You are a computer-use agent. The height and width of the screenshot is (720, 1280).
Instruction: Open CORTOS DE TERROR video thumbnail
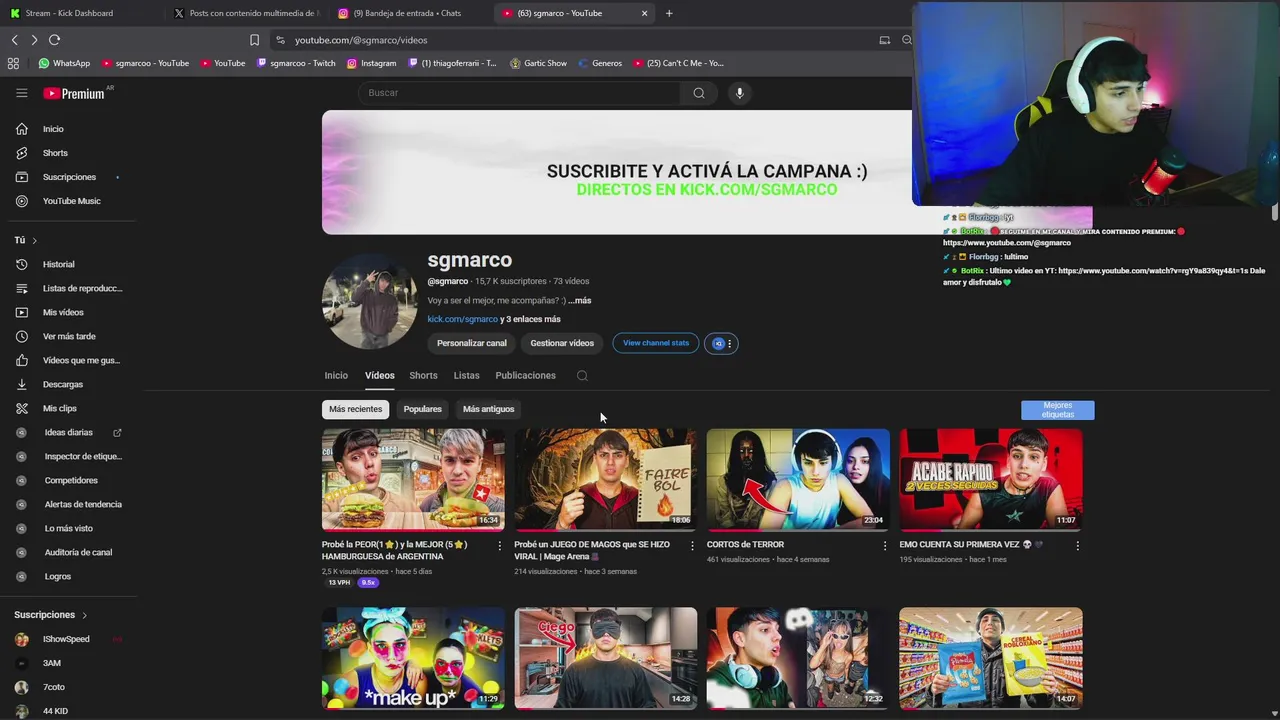(x=798, y=479)
